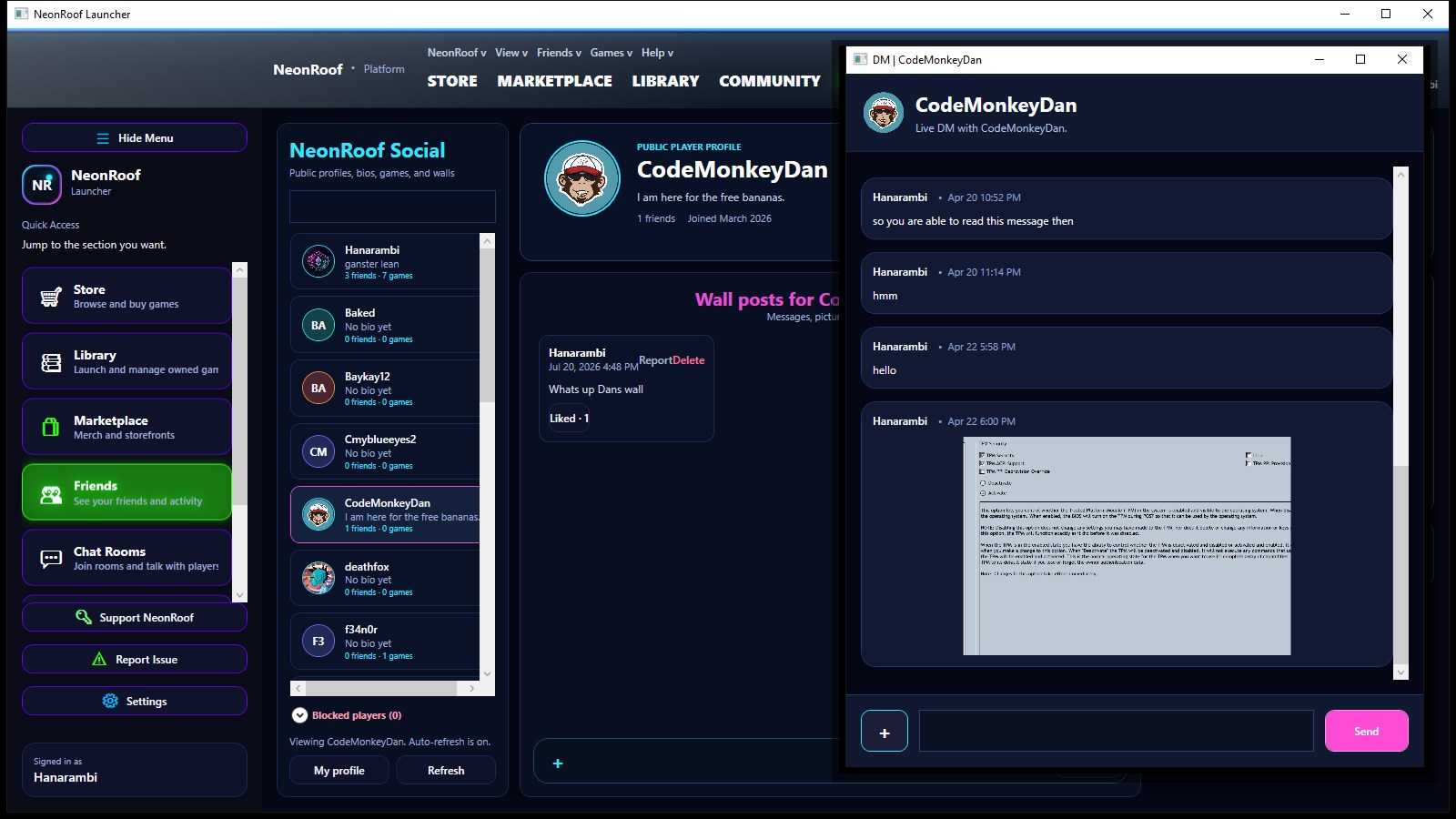Viewport: 1456px width, 819px height.
Task: Click the Library stack icon in sidebar
Action: point(51,362)
